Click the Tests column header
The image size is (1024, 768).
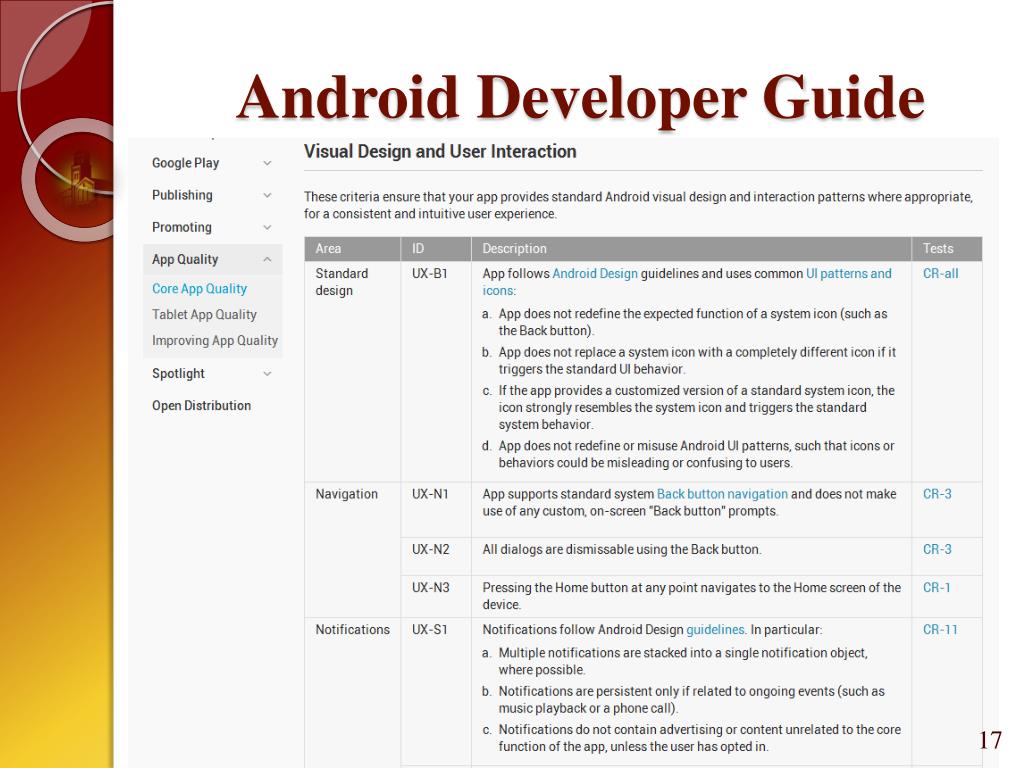point(947,249)
